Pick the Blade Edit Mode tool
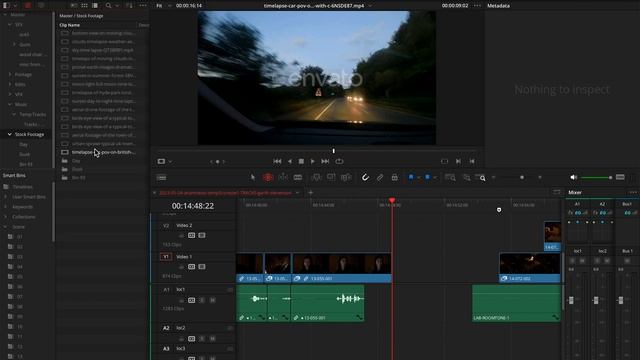This screenshot has width=640, height=360. pyautogui.click(x=298, y=177)
